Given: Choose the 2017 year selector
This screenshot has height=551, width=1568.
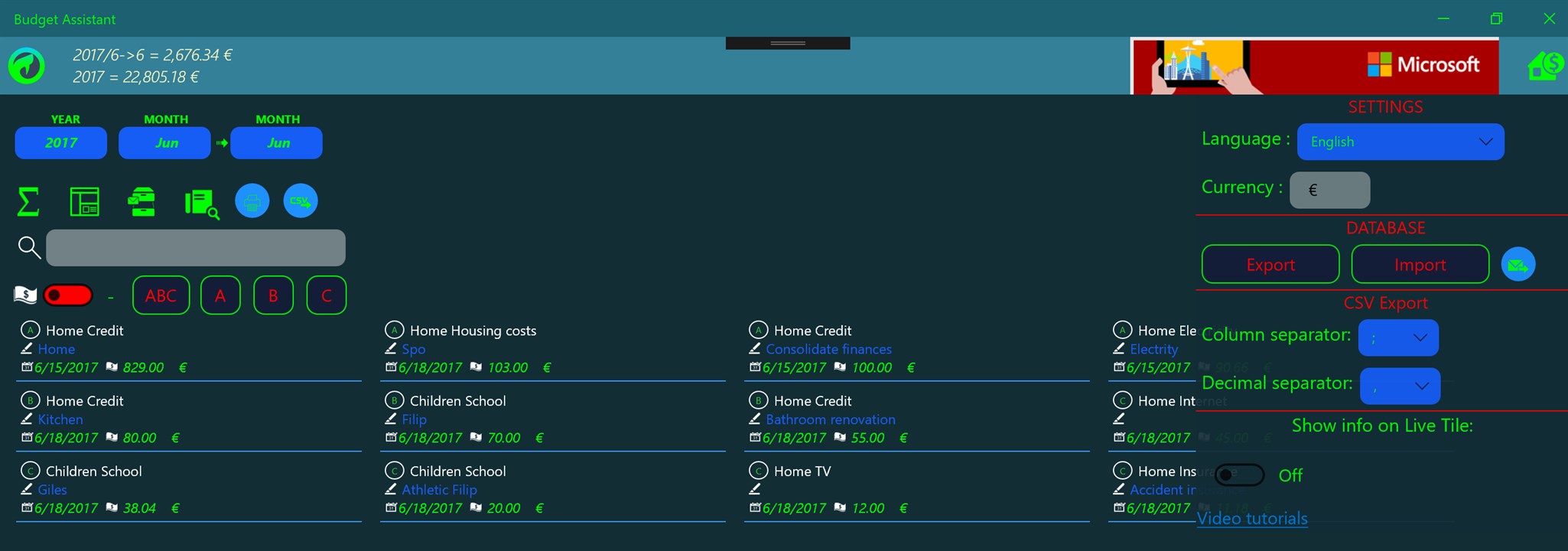Looking at the screenshot, I should (x=61, y=143).
